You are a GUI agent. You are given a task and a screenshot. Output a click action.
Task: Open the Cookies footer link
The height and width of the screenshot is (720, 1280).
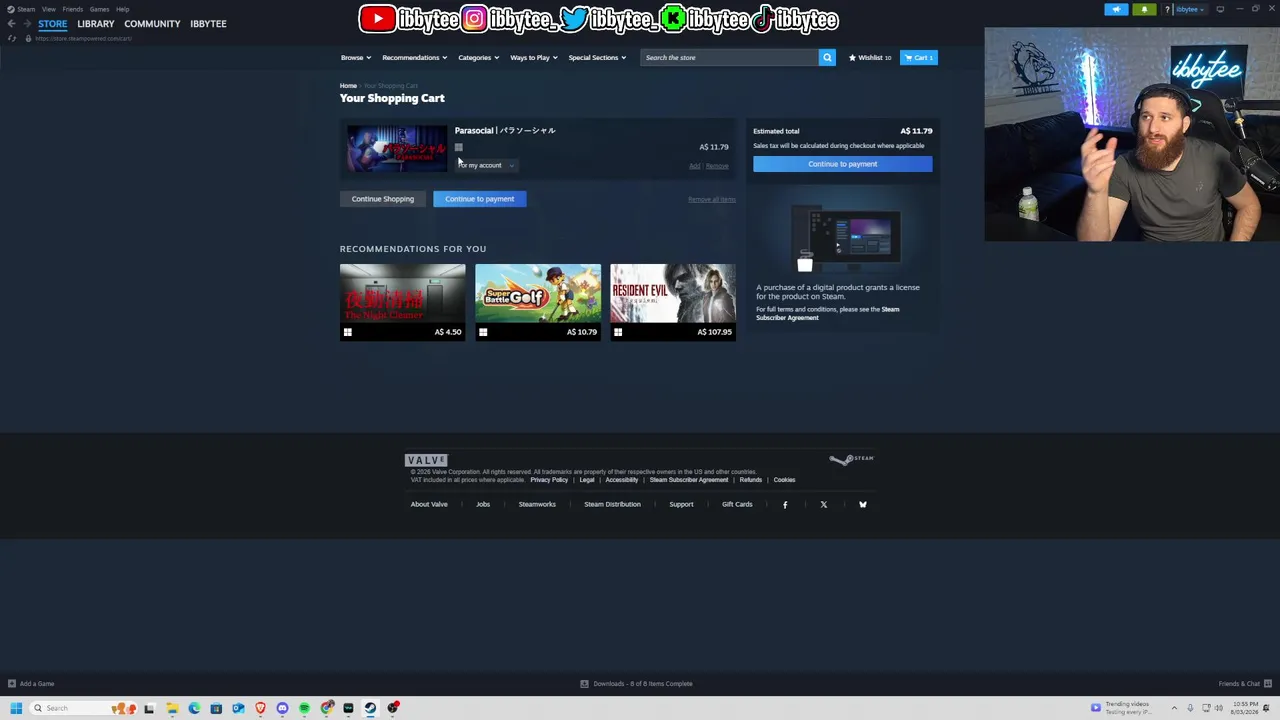tap(784, 480)
